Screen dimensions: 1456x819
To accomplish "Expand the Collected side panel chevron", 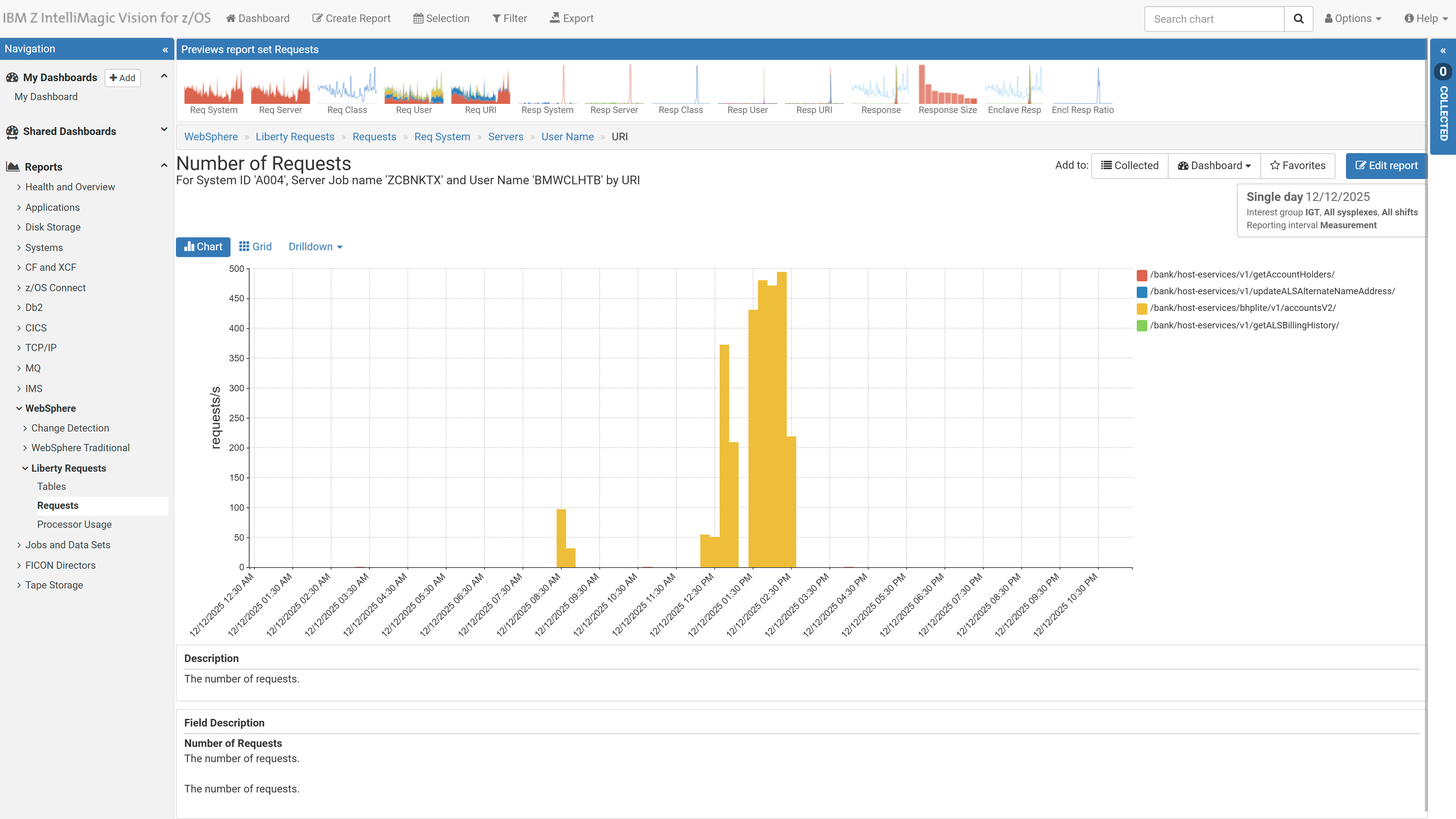I will pyautogui.click(x=1443, y=51).
